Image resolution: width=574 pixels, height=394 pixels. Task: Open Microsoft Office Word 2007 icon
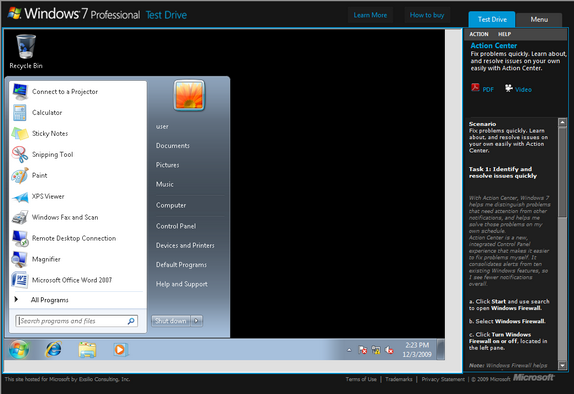(x=20, y=280)
